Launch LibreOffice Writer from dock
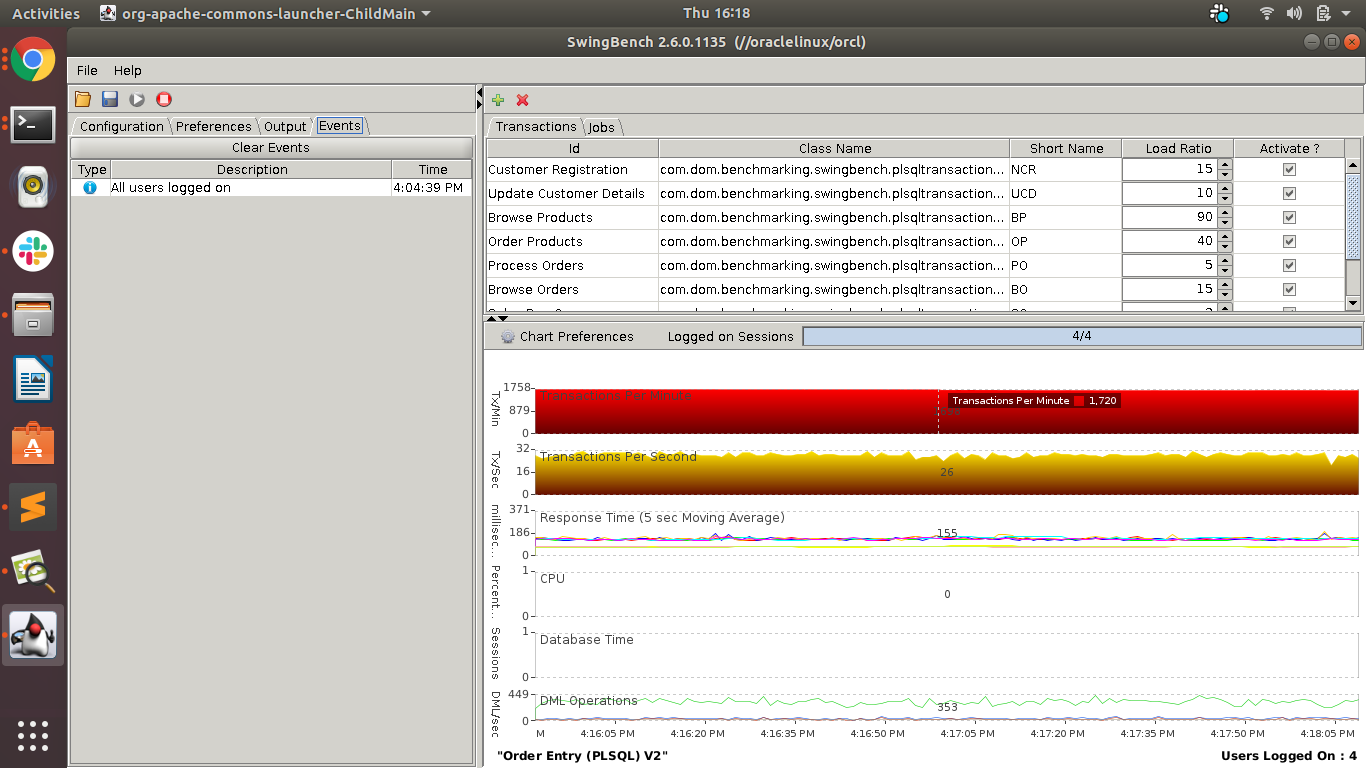This screenshot has width=1366, height=768. [x=33, y=379]
